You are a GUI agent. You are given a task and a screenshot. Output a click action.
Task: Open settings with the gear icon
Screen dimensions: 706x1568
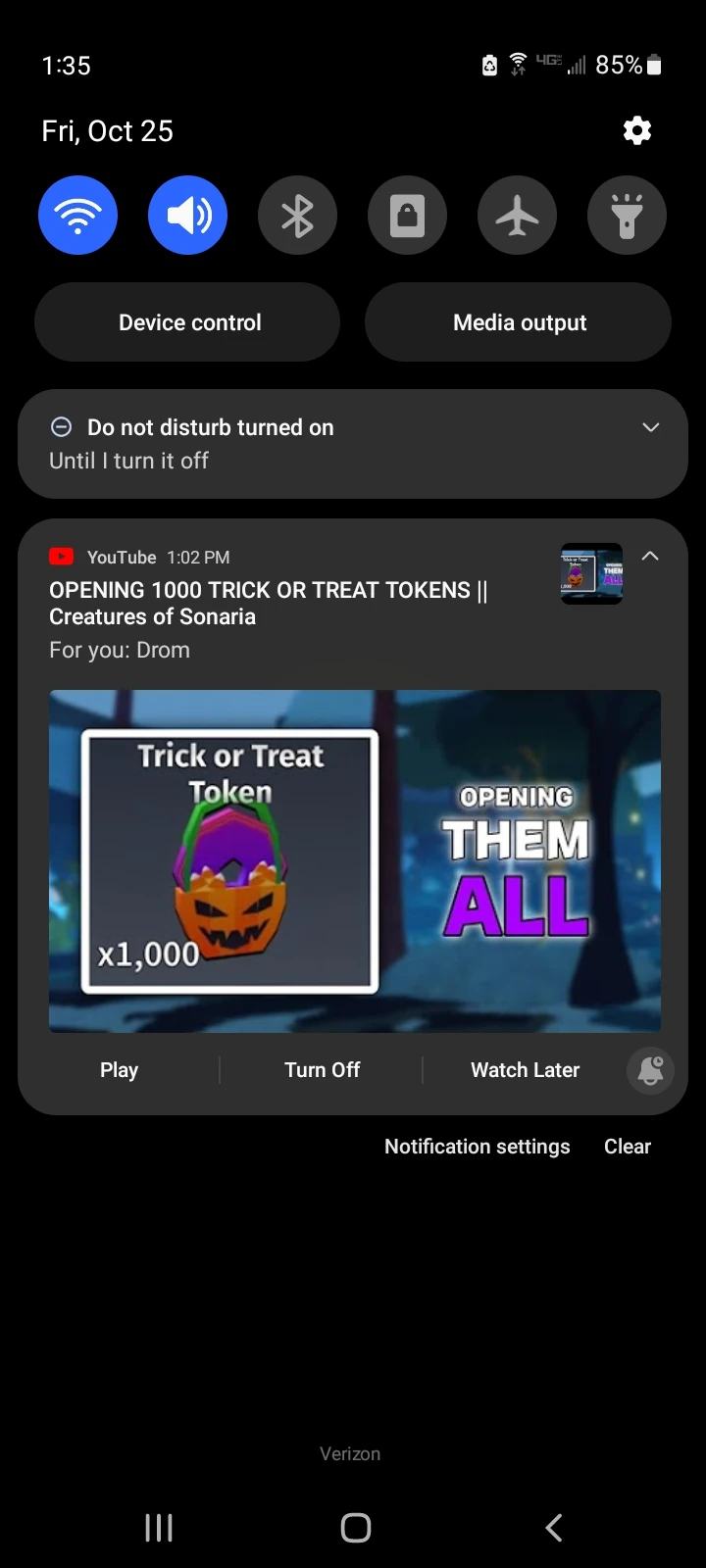click(x=637, y=130)
